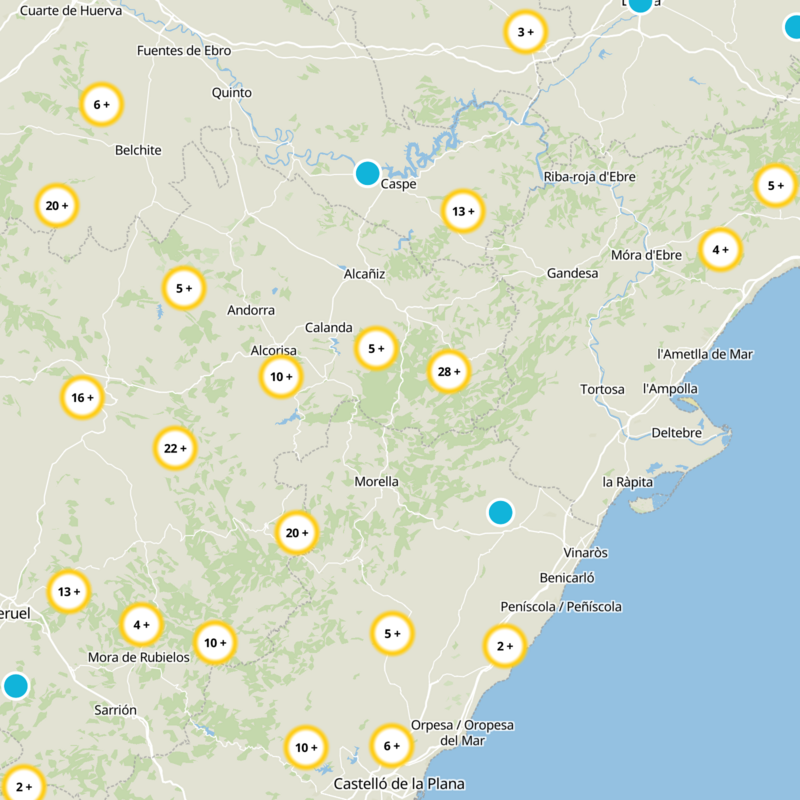The height and width of the screenshot is (800, 800).
Task: Expand the 13+ cluster near Caspe
Action: pos(463,211)
